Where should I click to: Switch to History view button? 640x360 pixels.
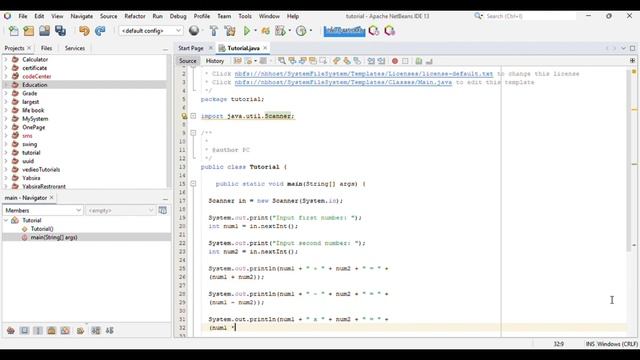coord(215,61)
